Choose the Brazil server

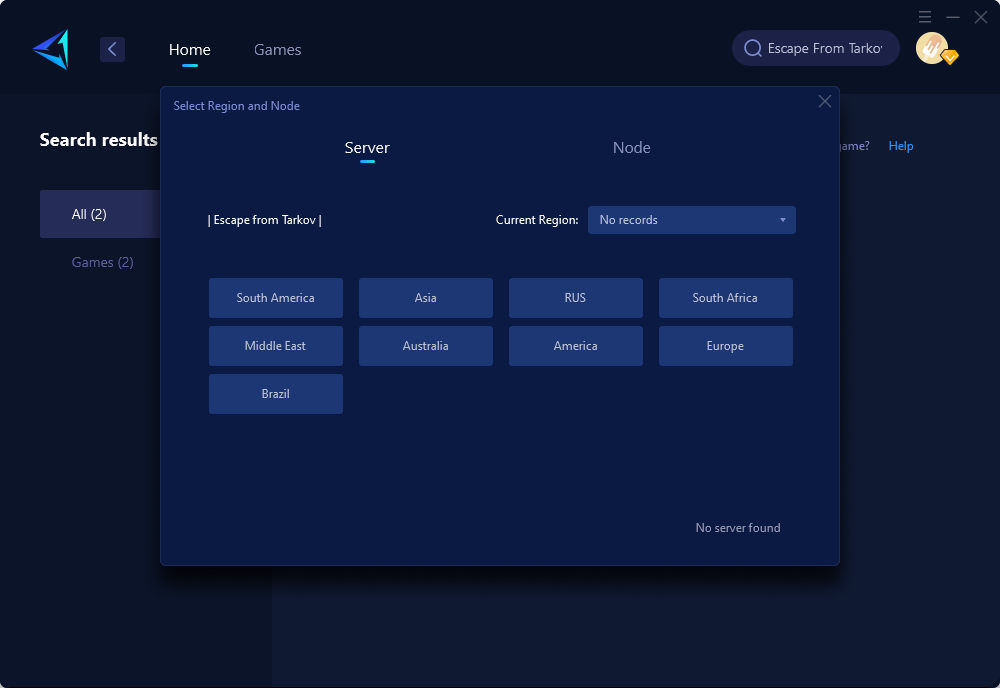click(x=276, y=393)
